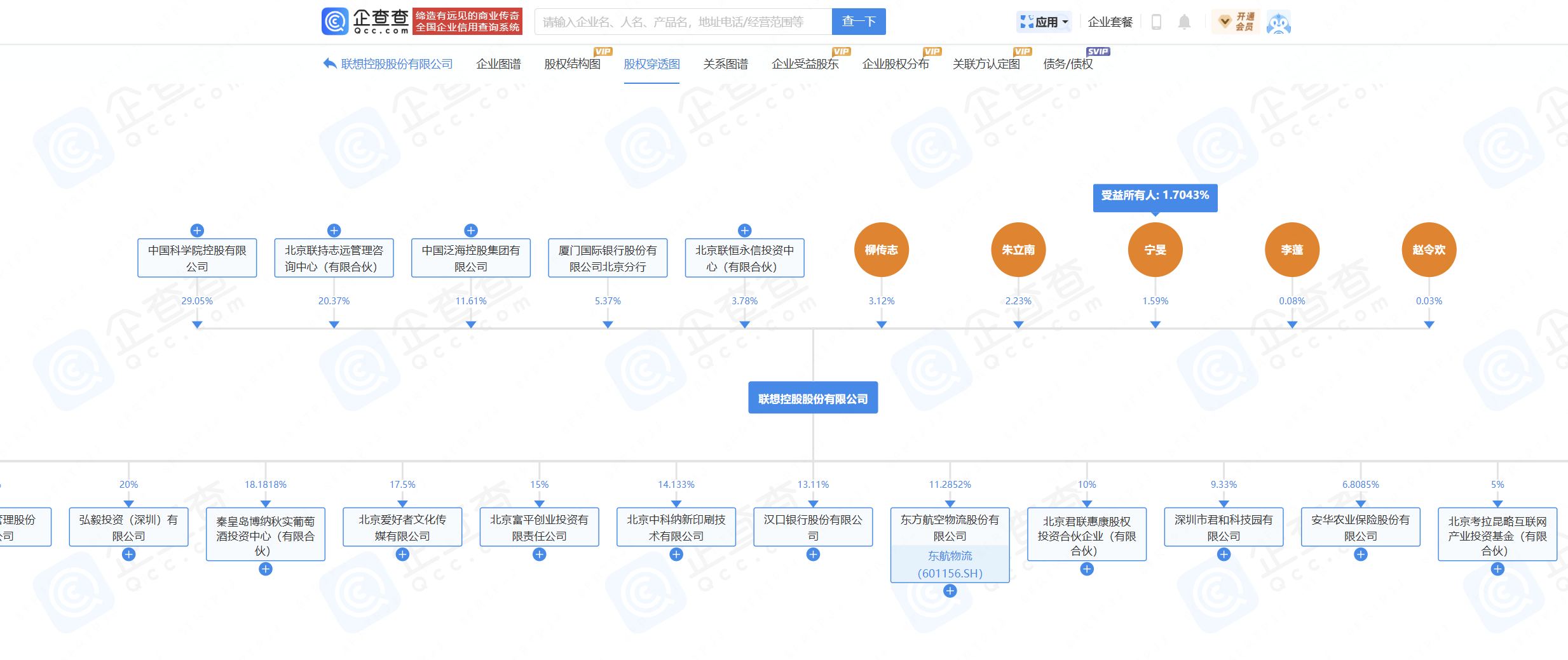Open the 安华农业保险股份有限公司 node
This screenshot has width=1568, height=660.
pyautogui.click(x=1361, y=527)
